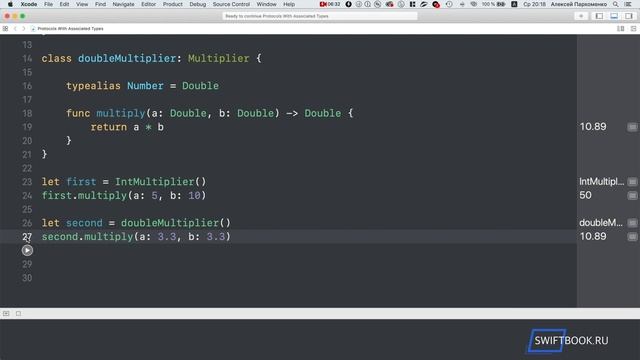Viewport: 640px width, 360px height.
Task: Go forward in editor history
Action: (x=23, y=29)
